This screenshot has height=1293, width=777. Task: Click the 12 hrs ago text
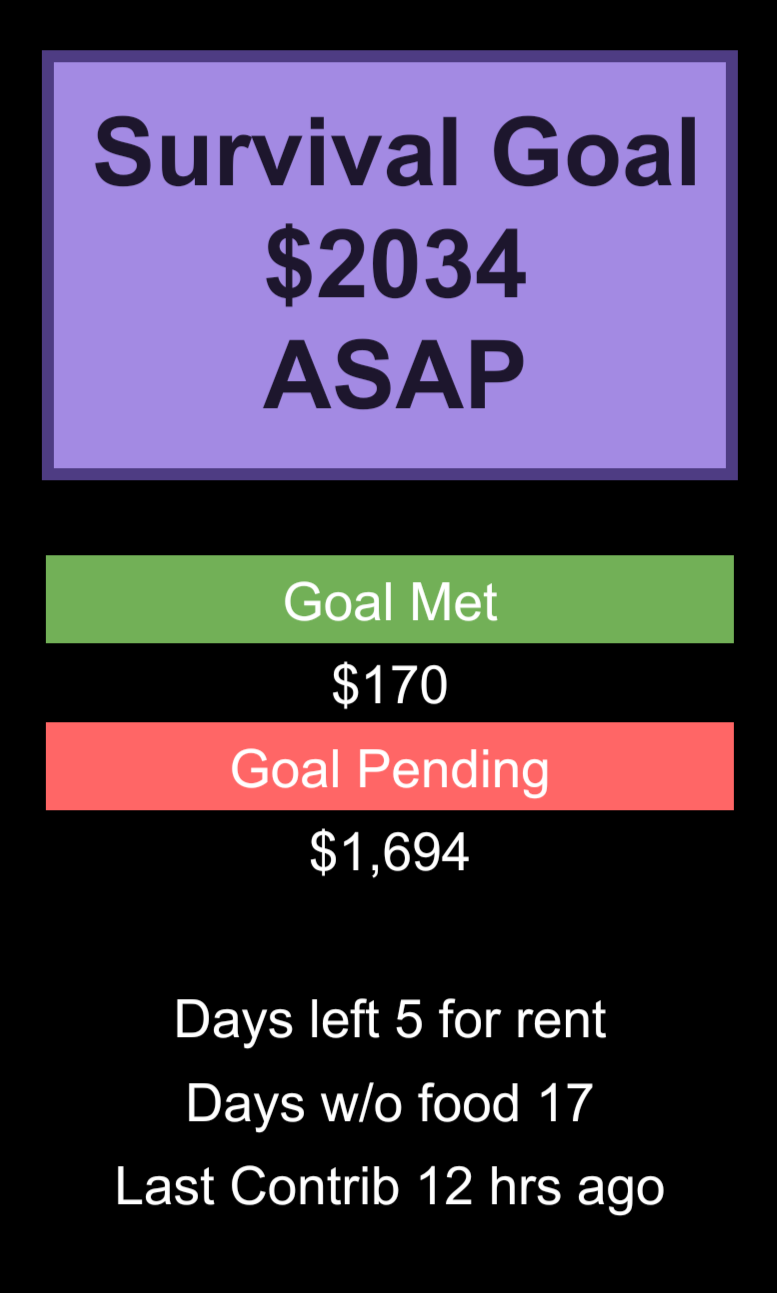point(541,1187)
